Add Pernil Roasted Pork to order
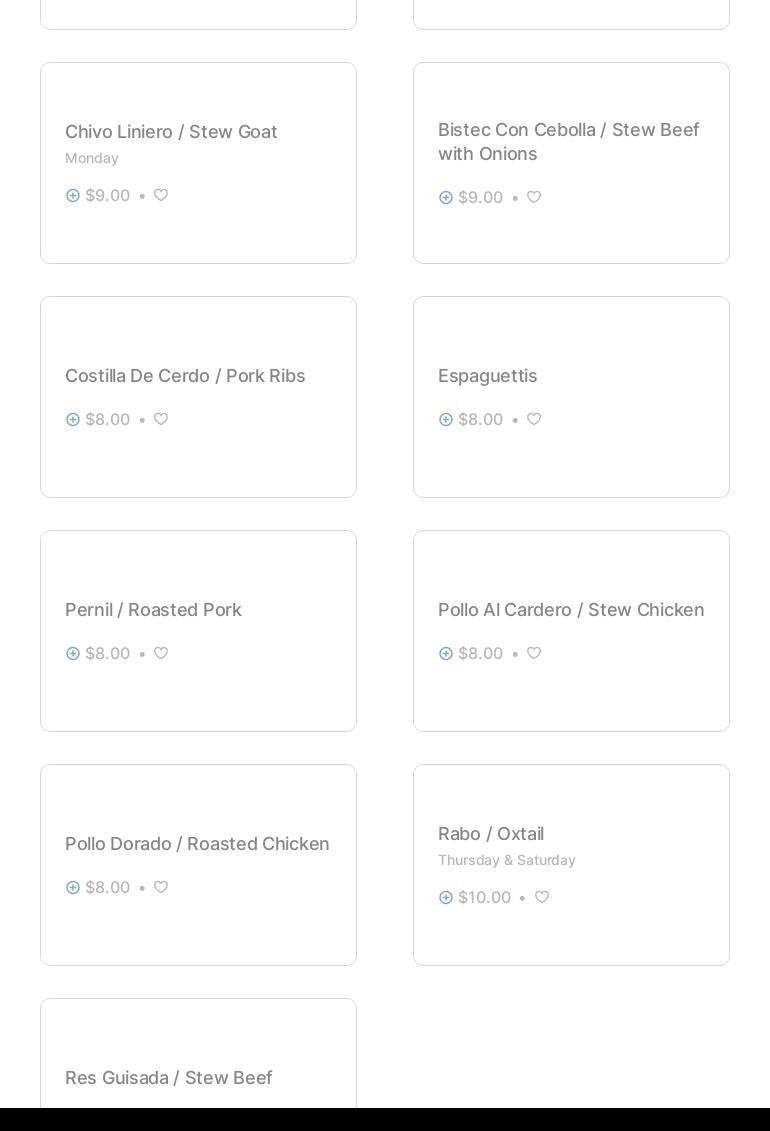Viewport: 770px width, 1131px height. point(73,654)
